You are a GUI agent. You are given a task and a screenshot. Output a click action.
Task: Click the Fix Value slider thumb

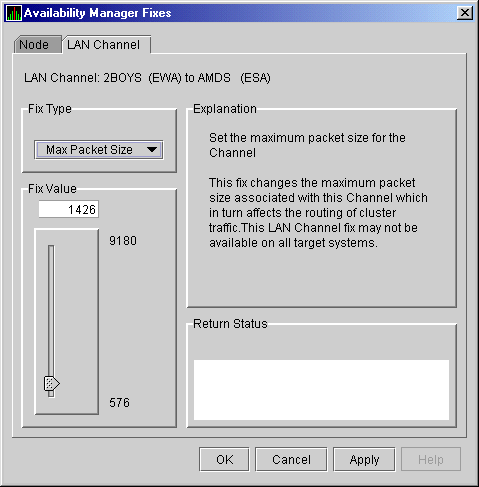point(52,383)
